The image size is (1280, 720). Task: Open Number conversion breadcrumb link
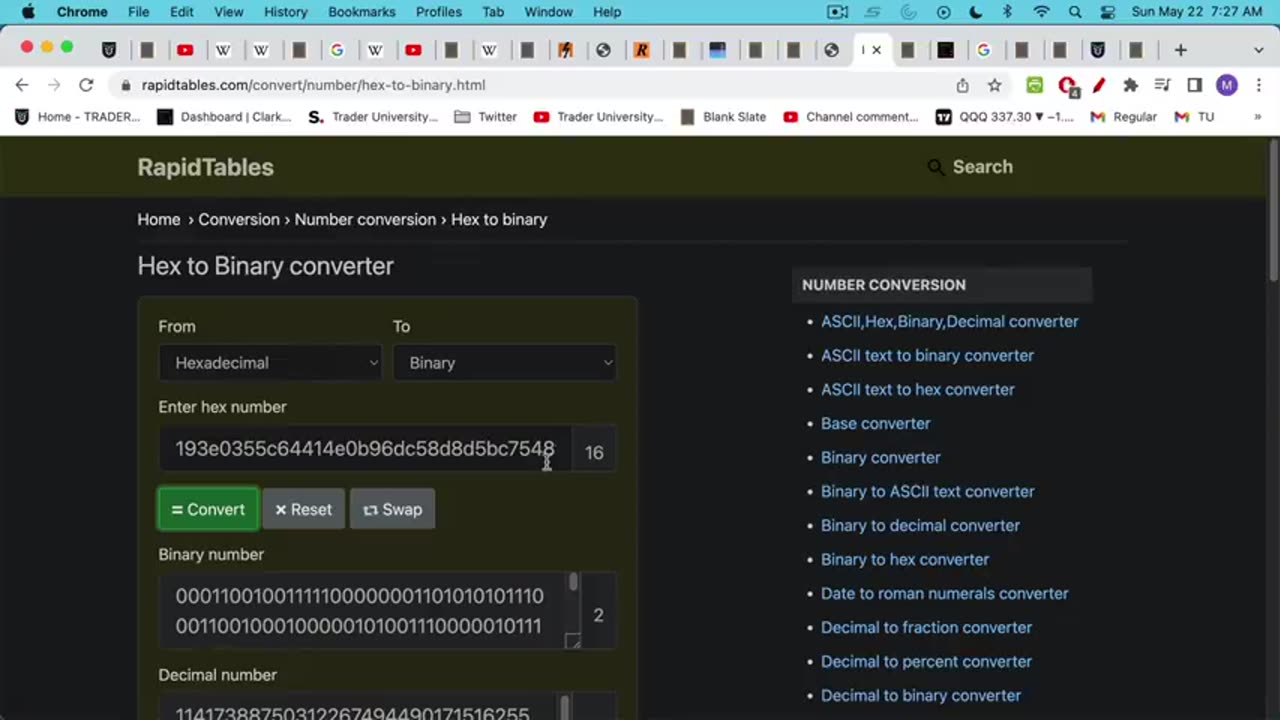365,219
